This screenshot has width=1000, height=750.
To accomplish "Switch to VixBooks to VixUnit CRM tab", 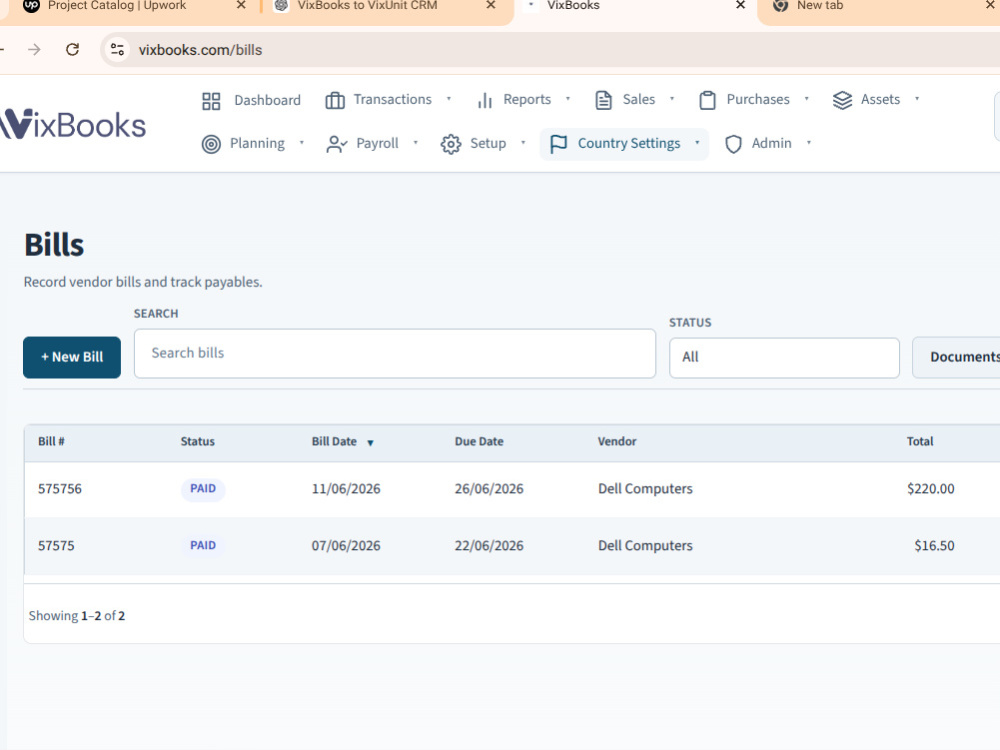I will 367,6.
